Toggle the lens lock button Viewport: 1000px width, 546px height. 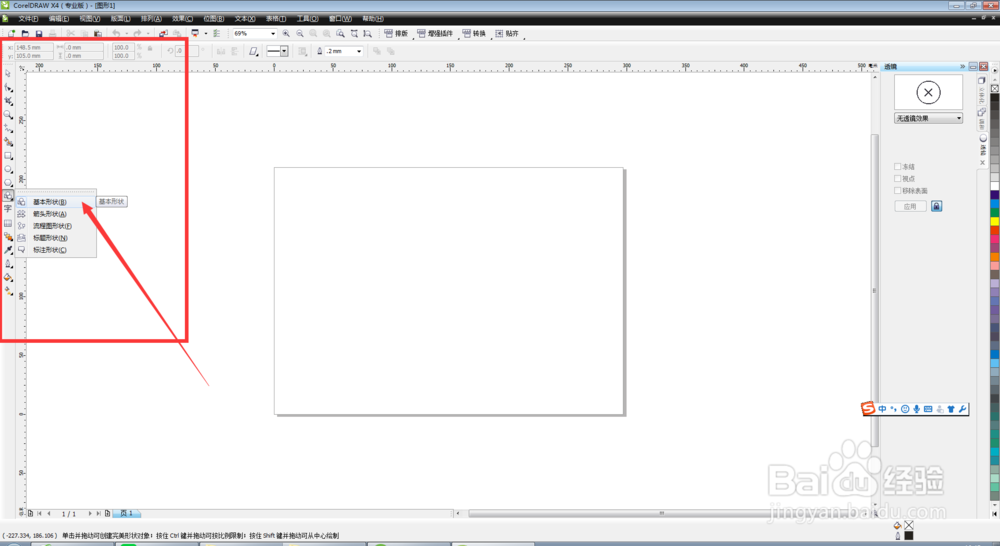936,206
